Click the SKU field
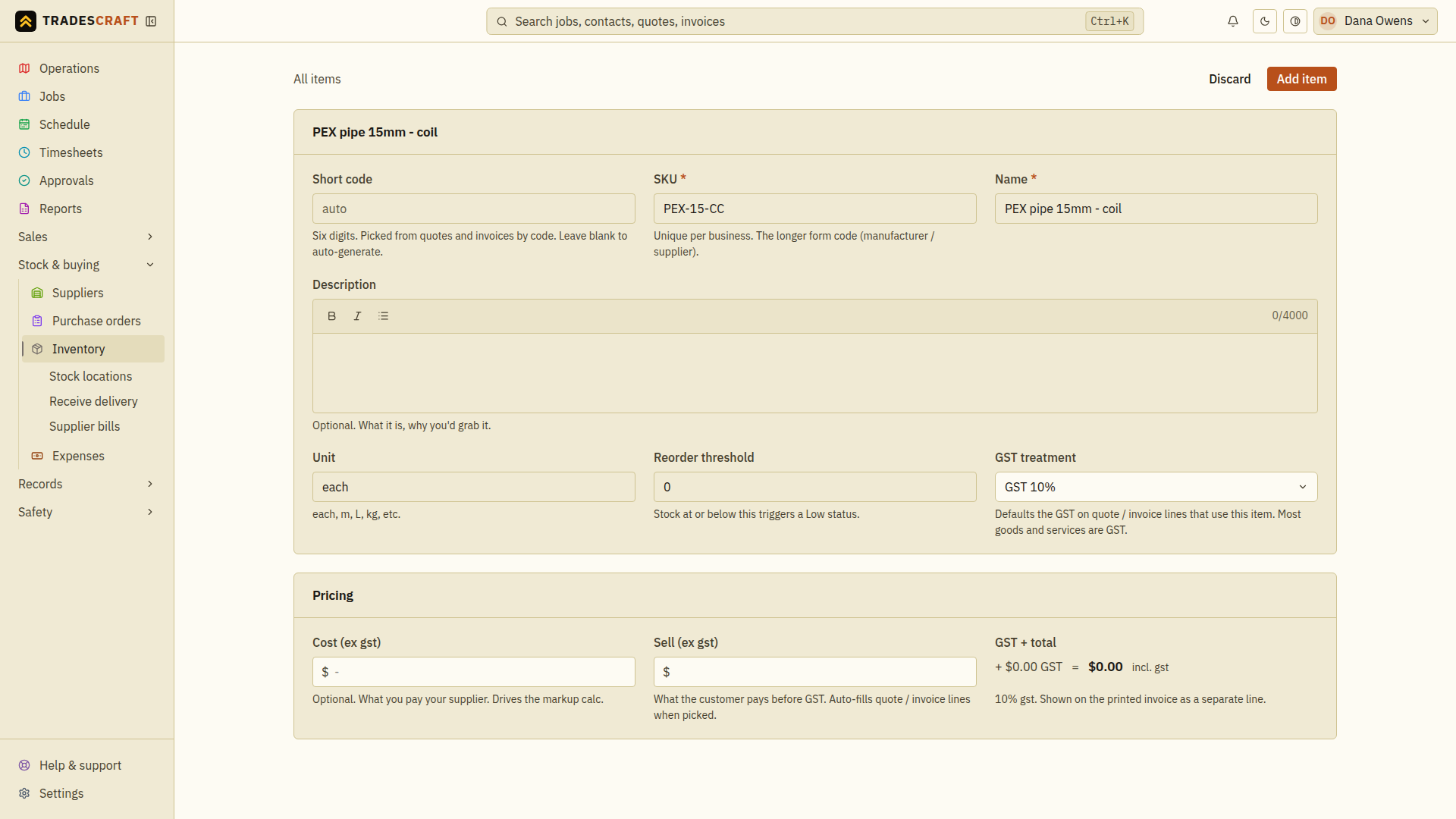This screenshot has width=1456, height=819. point(815,209)
